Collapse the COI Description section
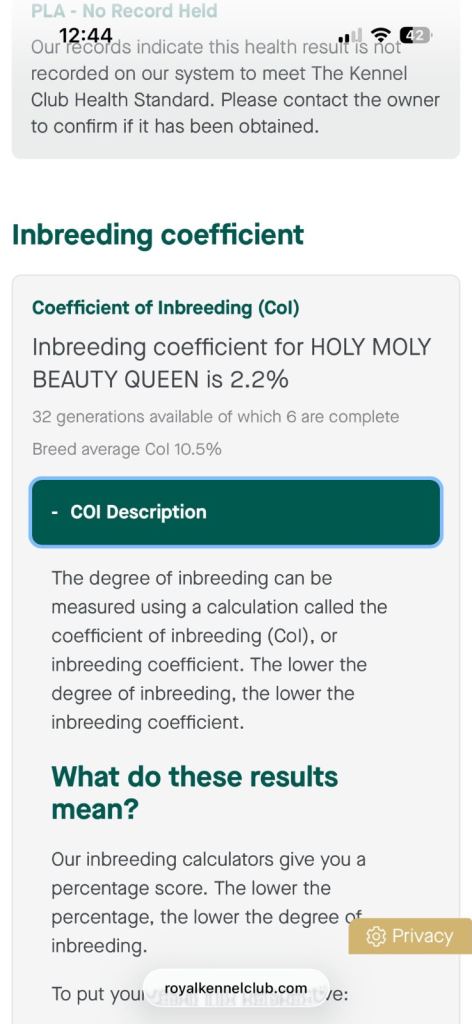Screen dimensions: 472x1024 click(236, 512)
